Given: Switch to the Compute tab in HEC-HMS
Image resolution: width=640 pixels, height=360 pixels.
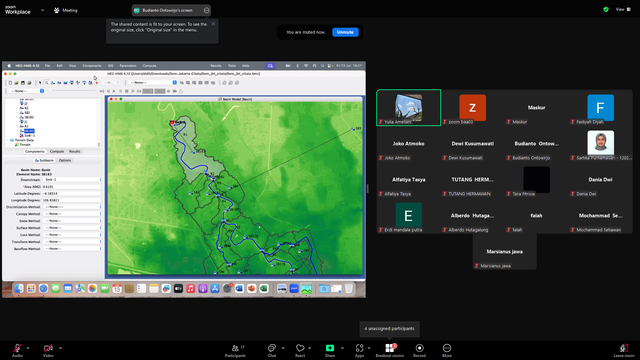Looking at the screenshot, I should (57, 151).
